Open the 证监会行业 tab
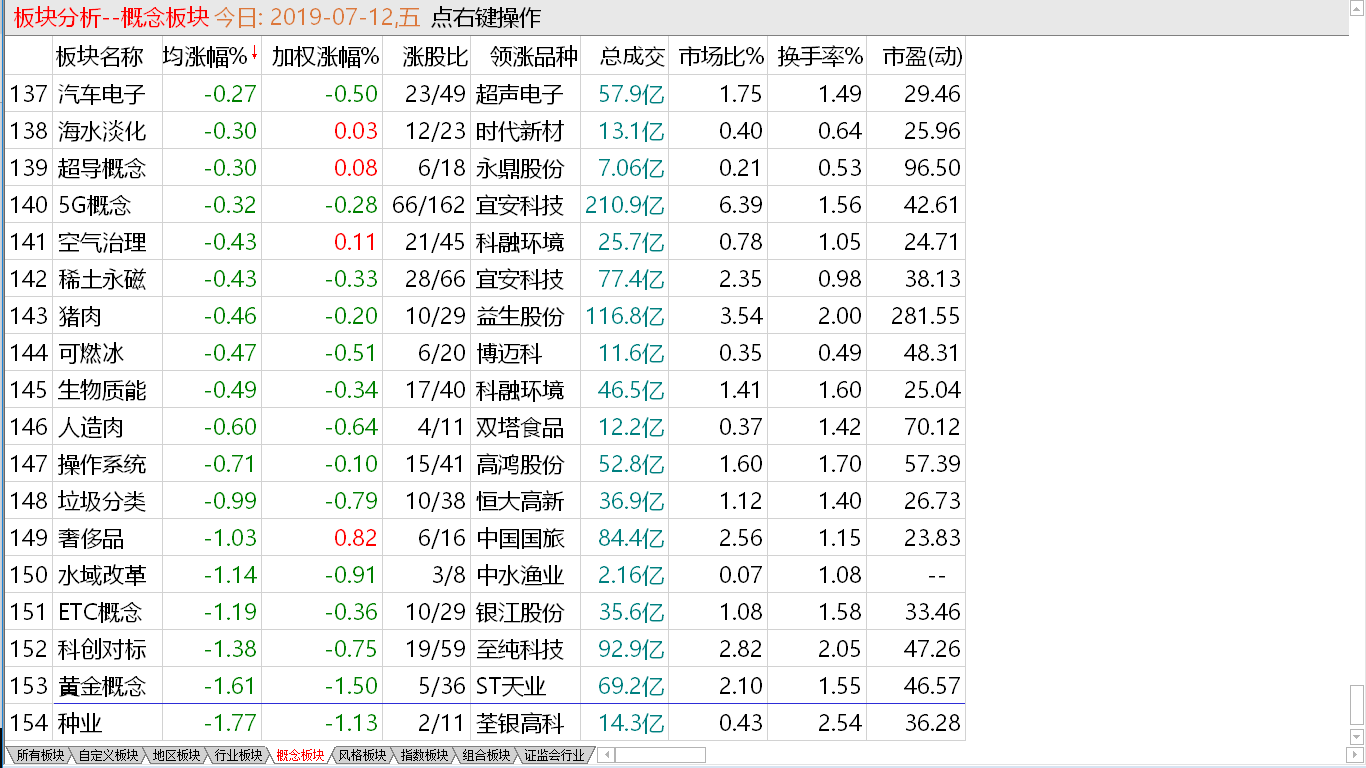The height and width of the screenshot is (768, 1366). pos(554,755)
